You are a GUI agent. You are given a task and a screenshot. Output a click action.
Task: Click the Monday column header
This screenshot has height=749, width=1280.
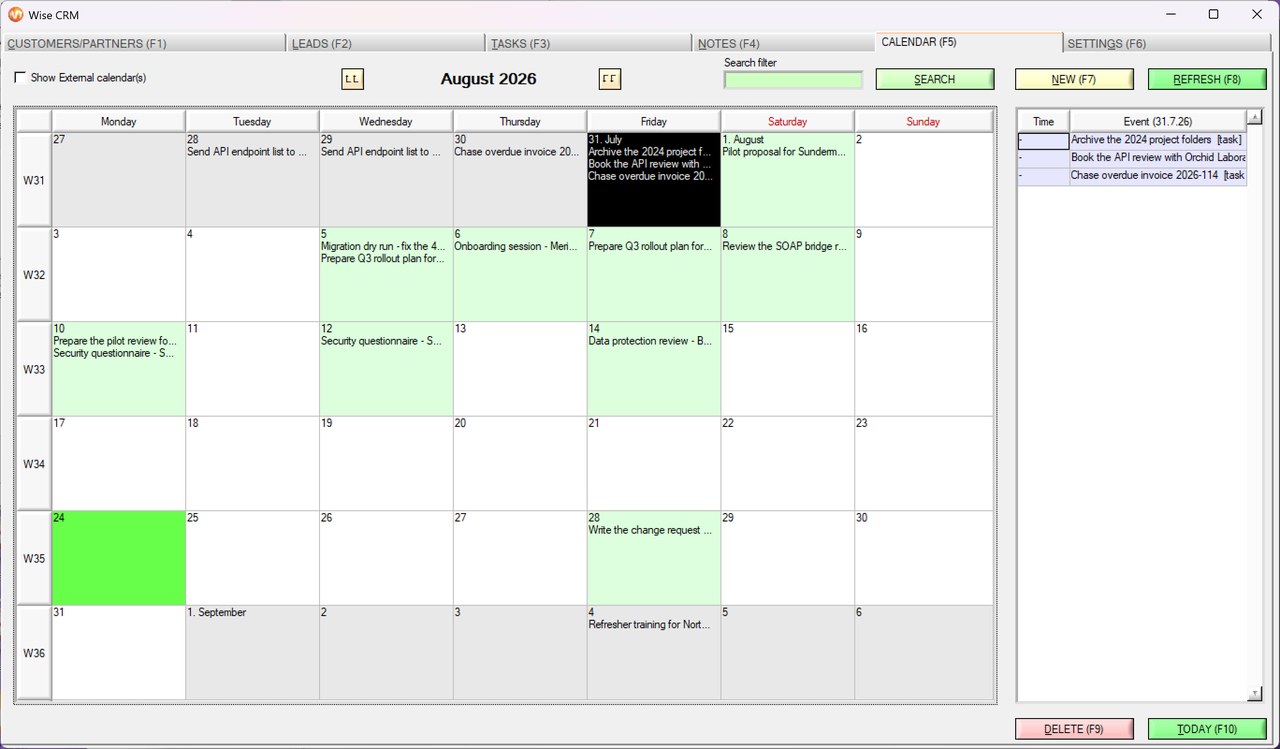click(119, 121)
